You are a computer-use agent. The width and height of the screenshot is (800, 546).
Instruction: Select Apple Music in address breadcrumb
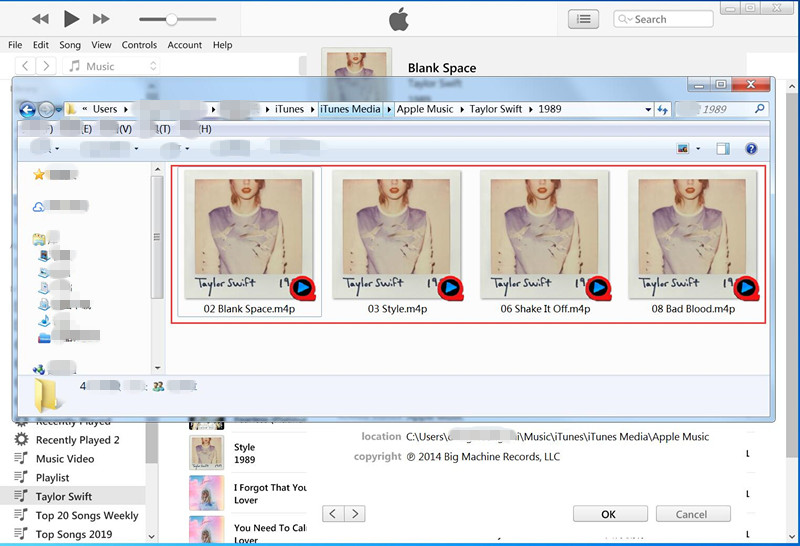[424, 109]
